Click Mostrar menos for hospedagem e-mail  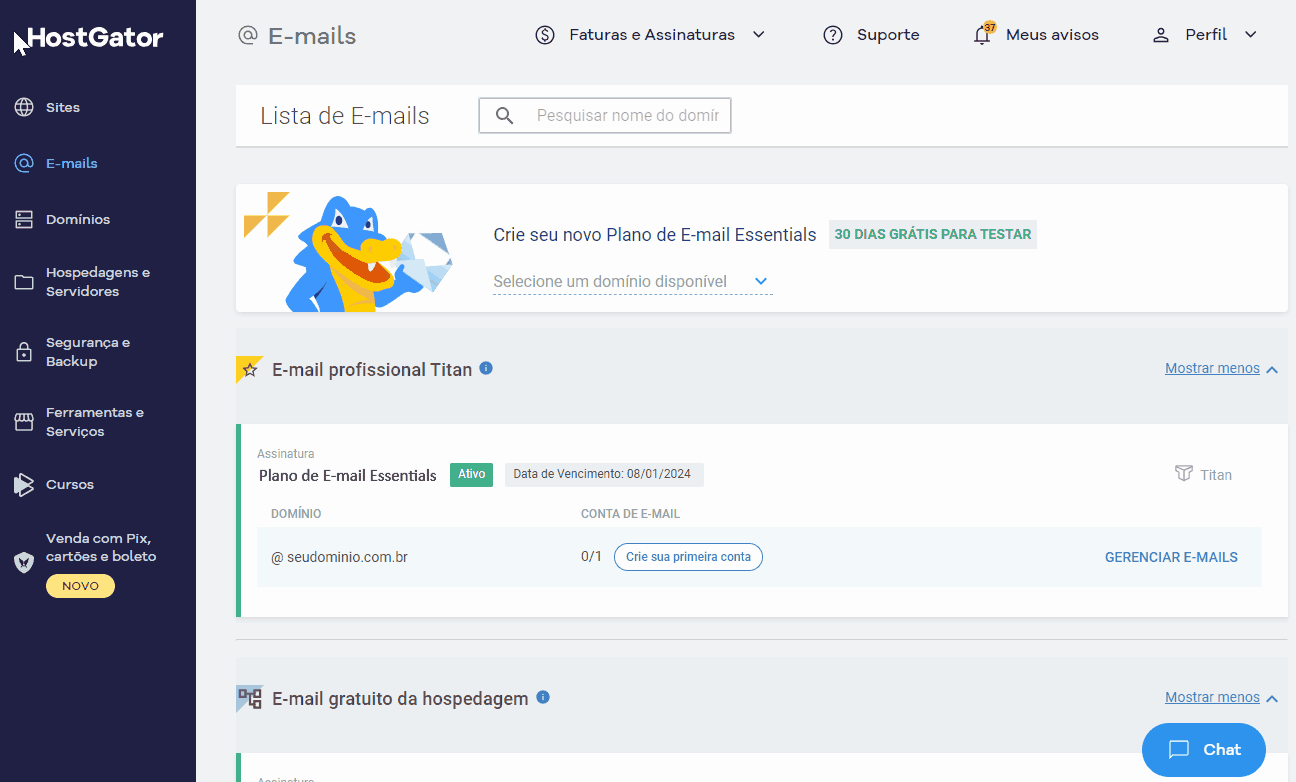pyautogui.click(x=1212, y=698)
